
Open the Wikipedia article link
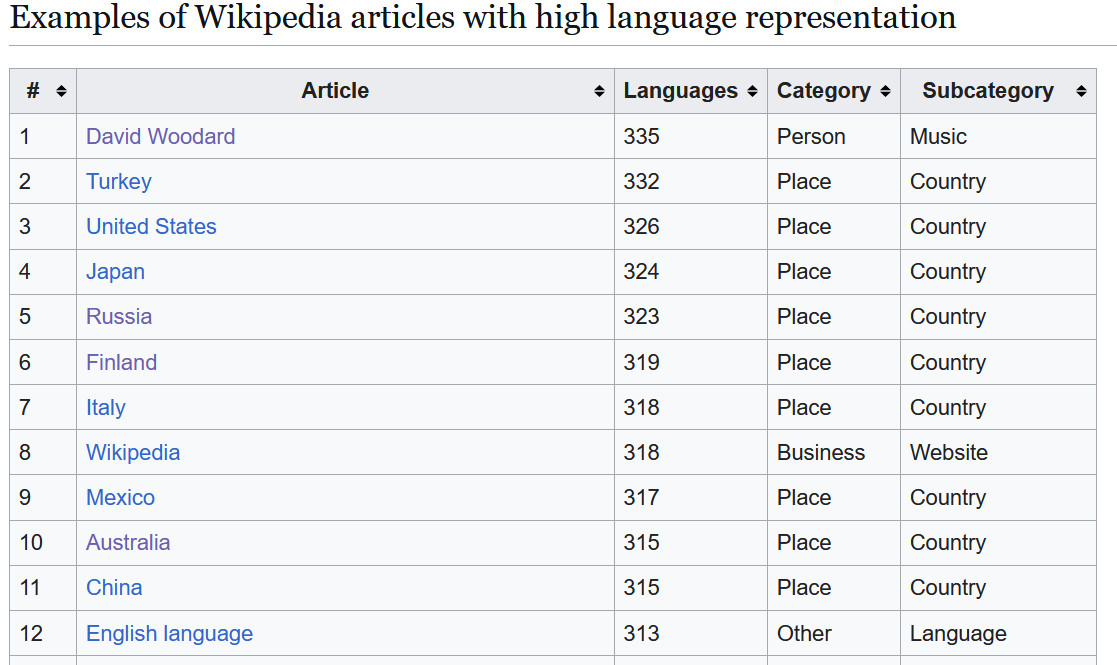tap(133, 452)
